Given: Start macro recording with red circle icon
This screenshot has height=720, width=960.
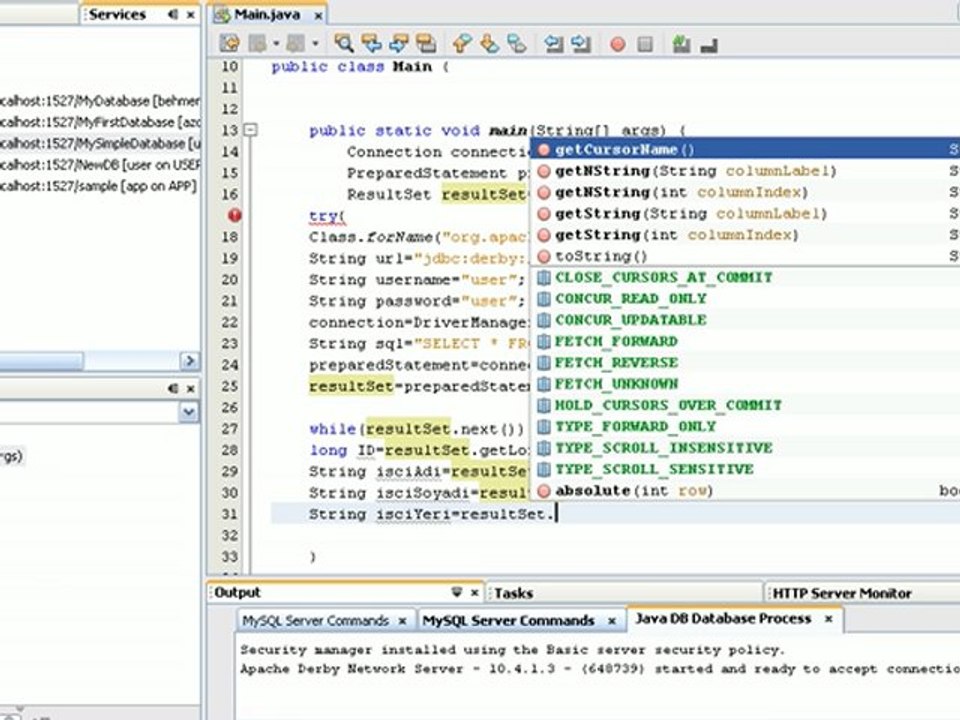Looking at the screenshot, I should tap(618, 44).
